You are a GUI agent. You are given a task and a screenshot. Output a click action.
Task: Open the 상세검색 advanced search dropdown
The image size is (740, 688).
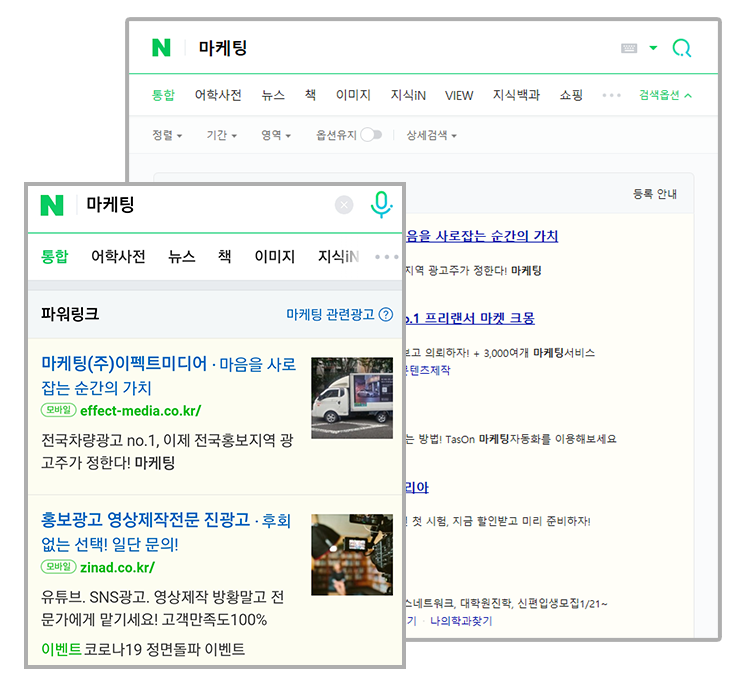[x=431, y=135]
